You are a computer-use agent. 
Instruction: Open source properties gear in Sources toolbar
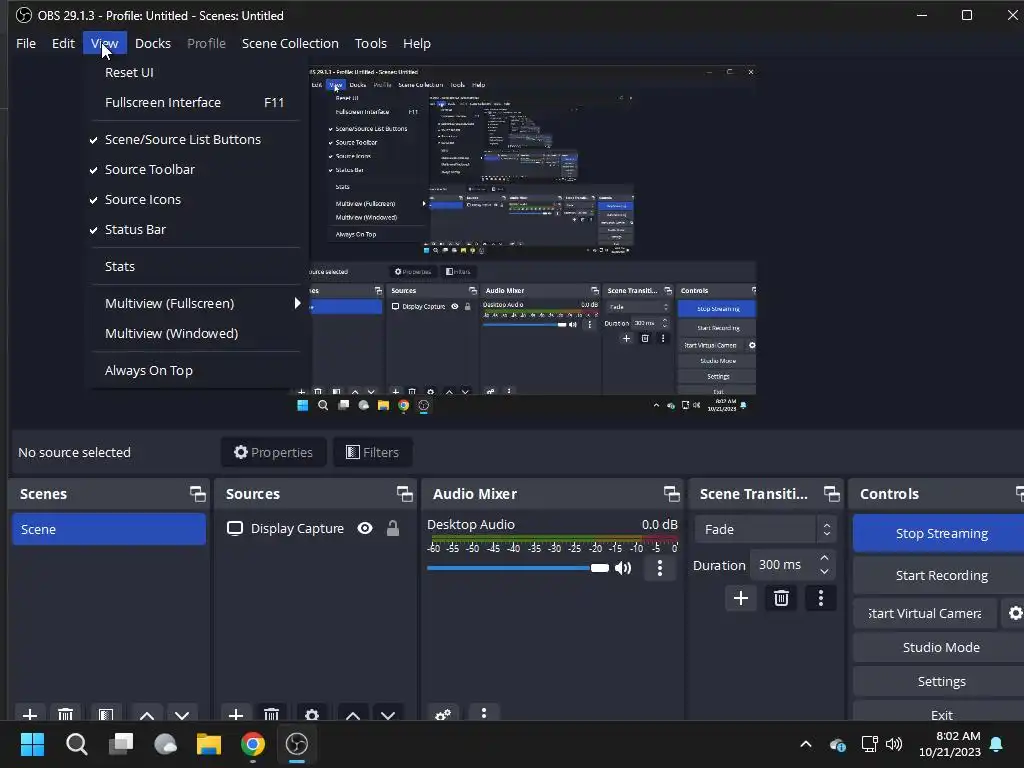point(312,714)
